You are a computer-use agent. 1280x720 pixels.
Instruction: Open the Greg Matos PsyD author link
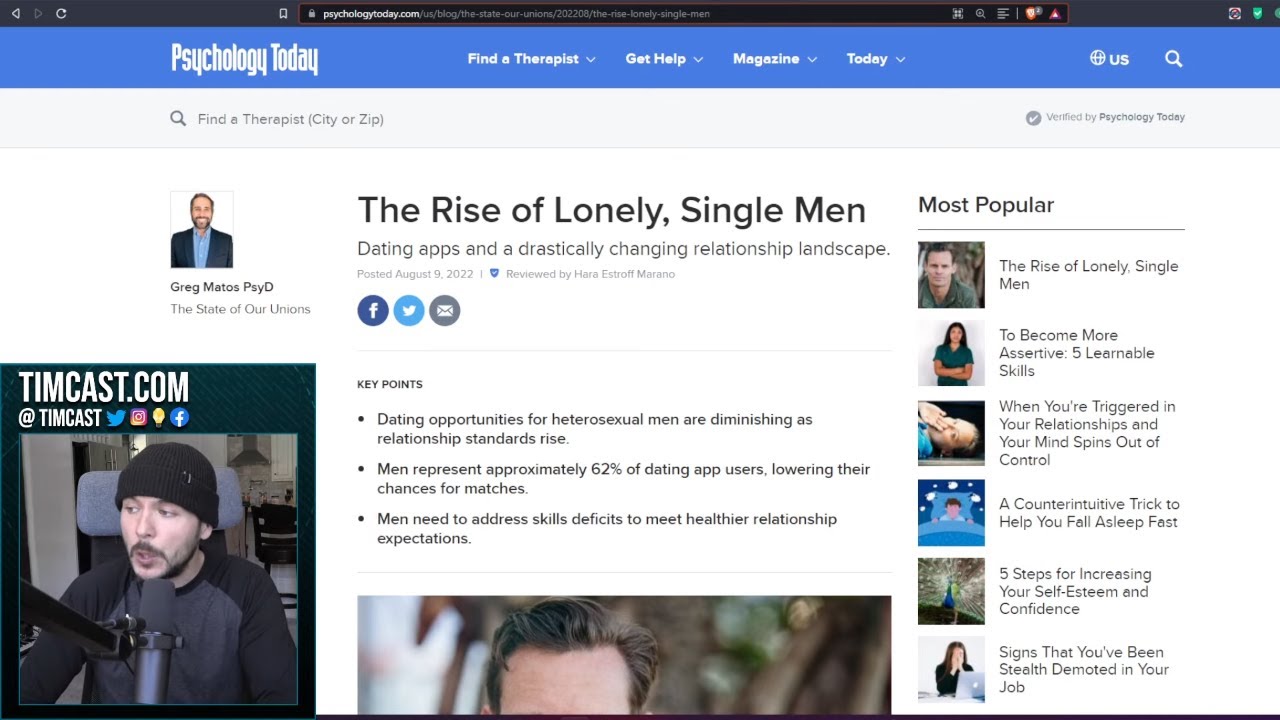(x=222, y=287)
